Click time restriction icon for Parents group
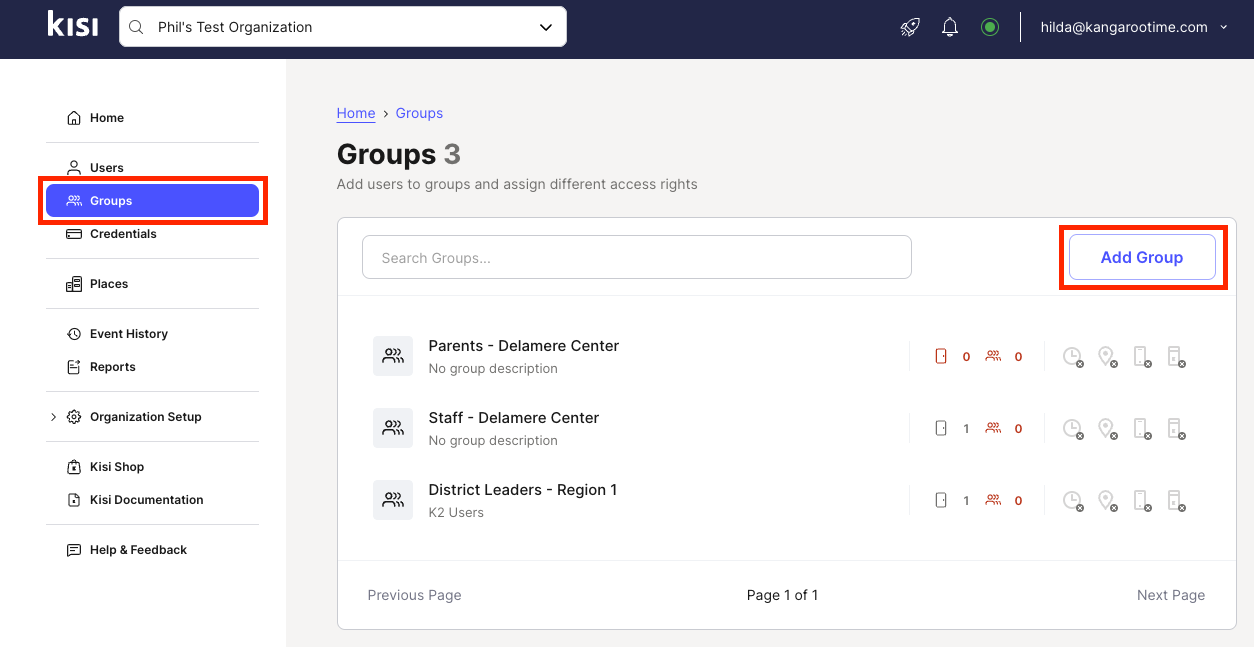The image size is (1254, 647). [1072, 356]
